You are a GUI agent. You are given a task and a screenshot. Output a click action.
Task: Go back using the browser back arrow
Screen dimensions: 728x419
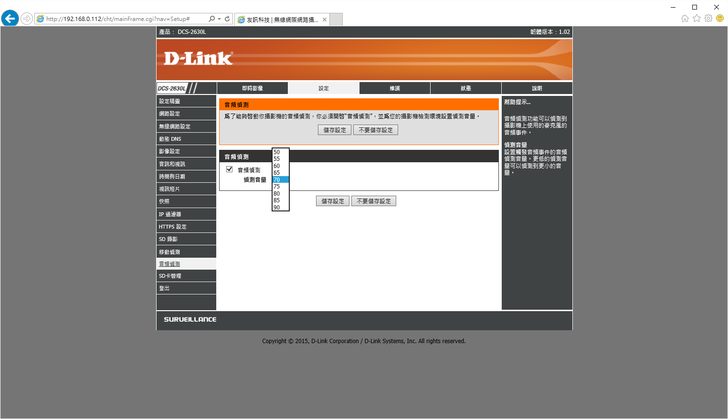tap(10, 19)
